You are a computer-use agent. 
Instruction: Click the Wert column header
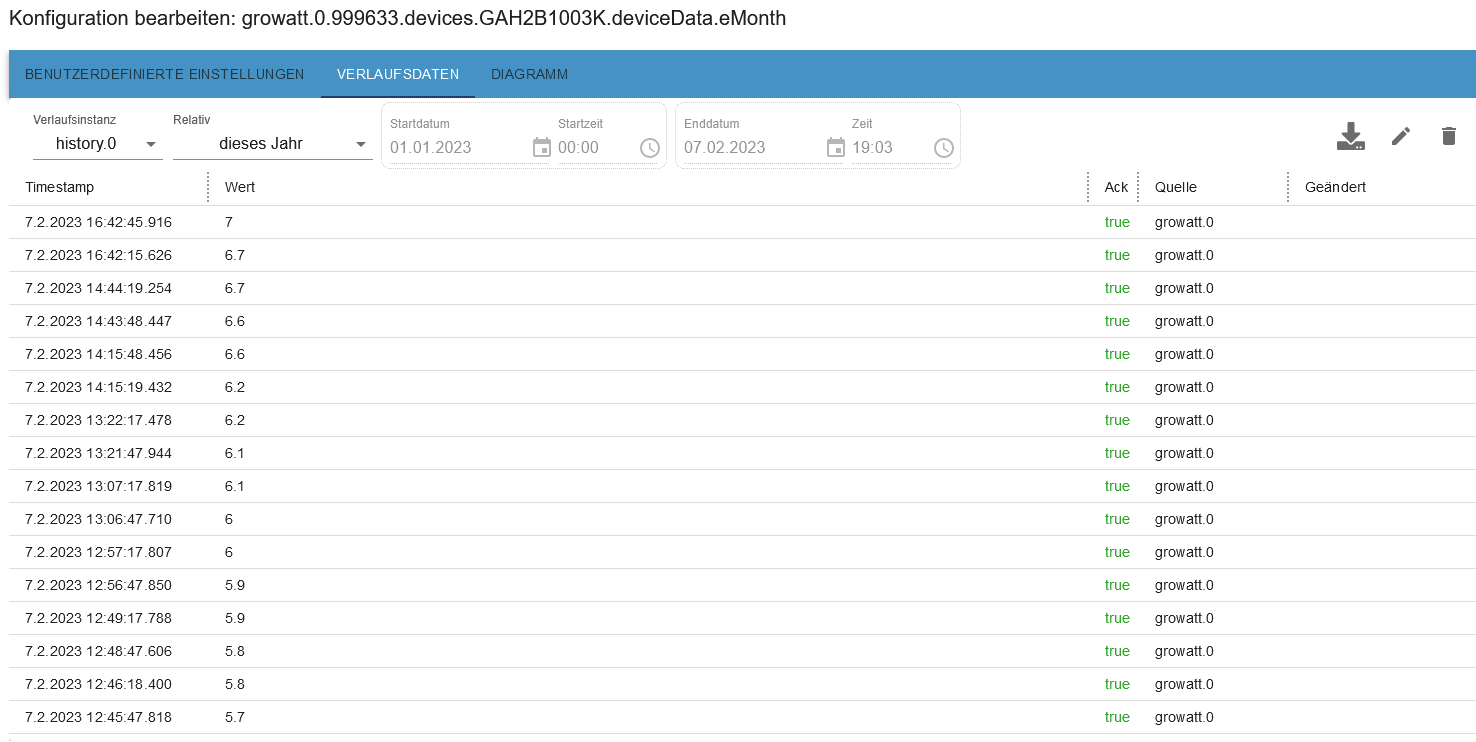(x=240, y=187)
